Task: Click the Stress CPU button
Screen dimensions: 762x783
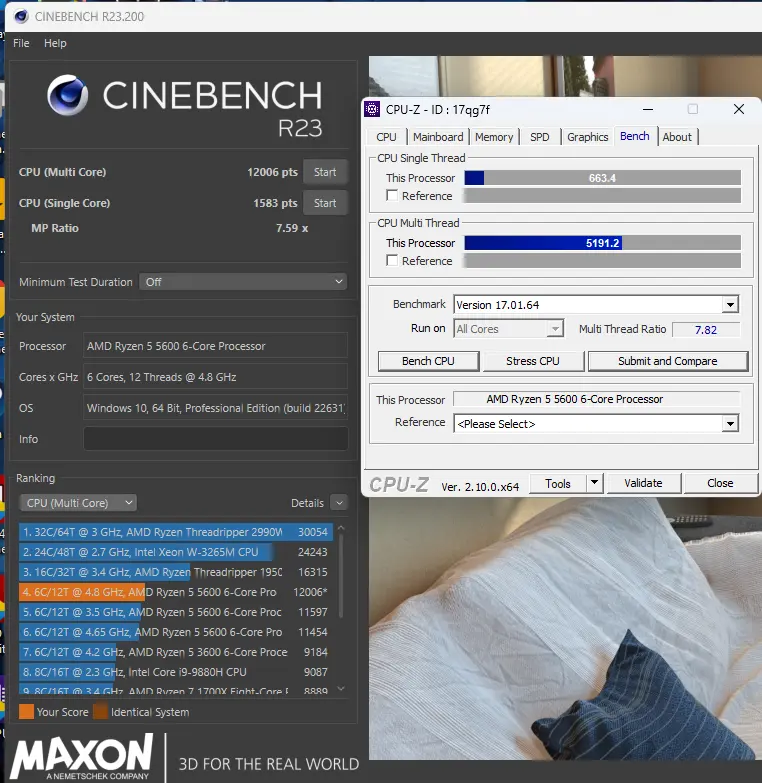Action: point(533,361)
